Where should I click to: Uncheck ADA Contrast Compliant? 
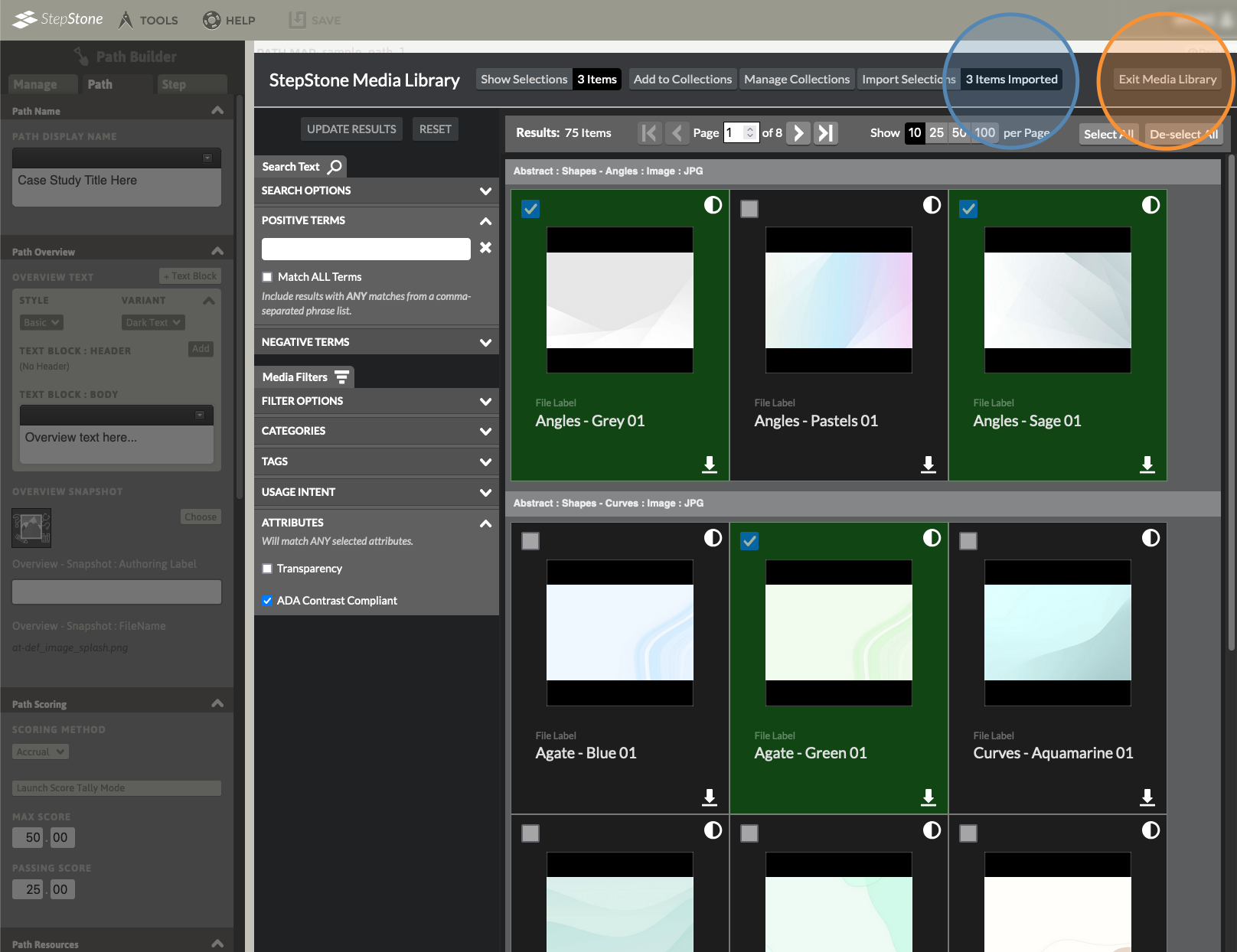(267, 601)
